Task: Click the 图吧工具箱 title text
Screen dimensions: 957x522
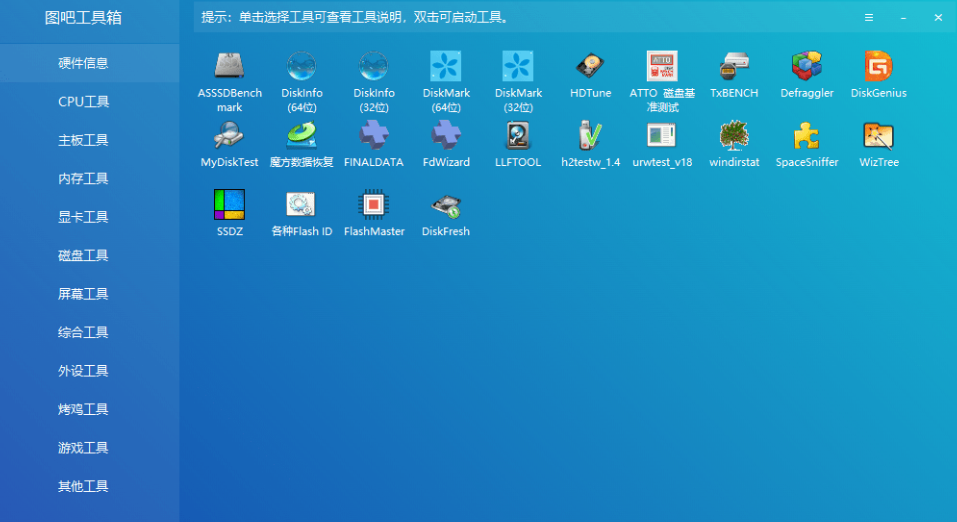Action: (x=83, y=18)
